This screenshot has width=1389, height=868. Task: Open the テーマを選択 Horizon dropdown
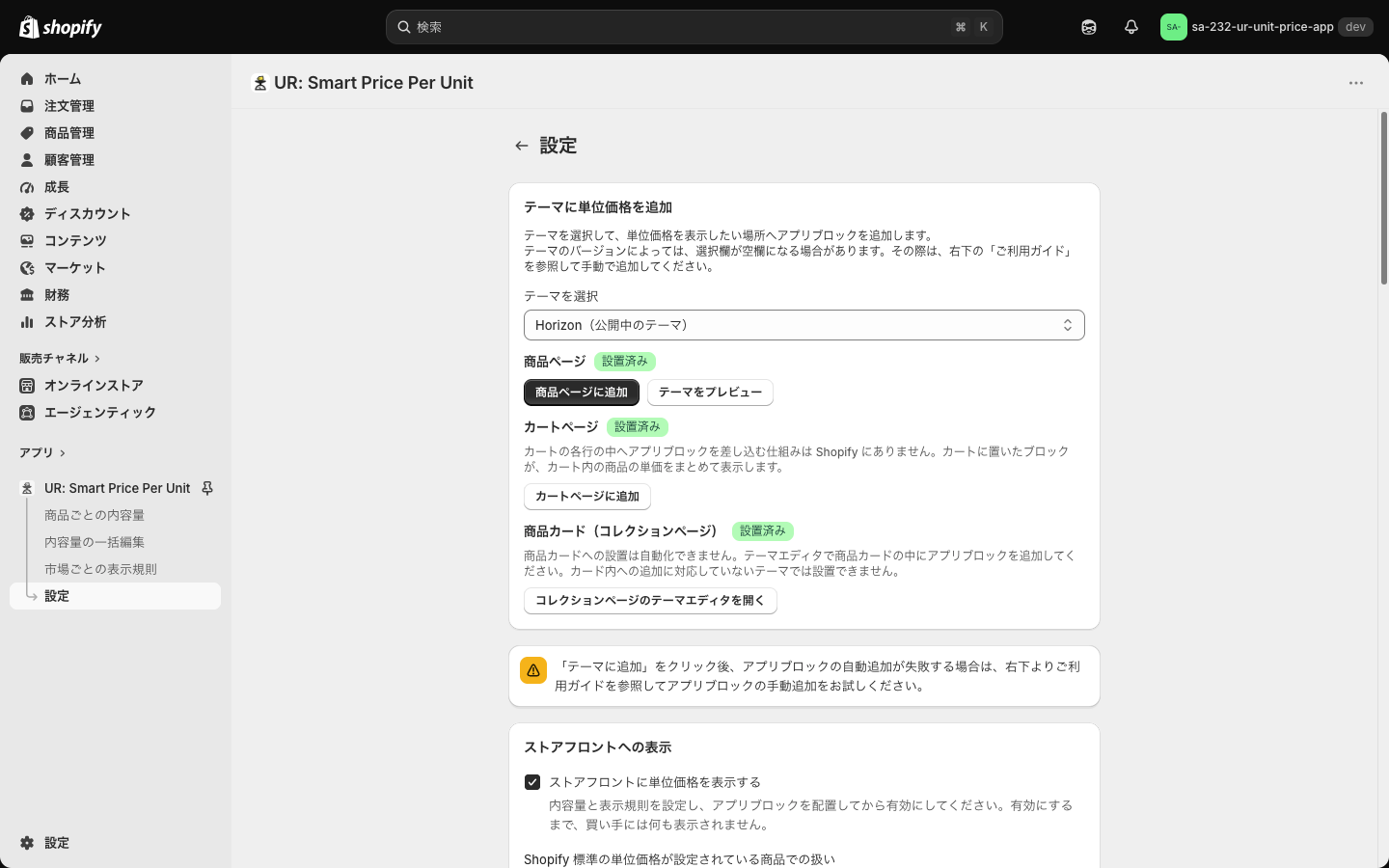[x=804, y=325]
